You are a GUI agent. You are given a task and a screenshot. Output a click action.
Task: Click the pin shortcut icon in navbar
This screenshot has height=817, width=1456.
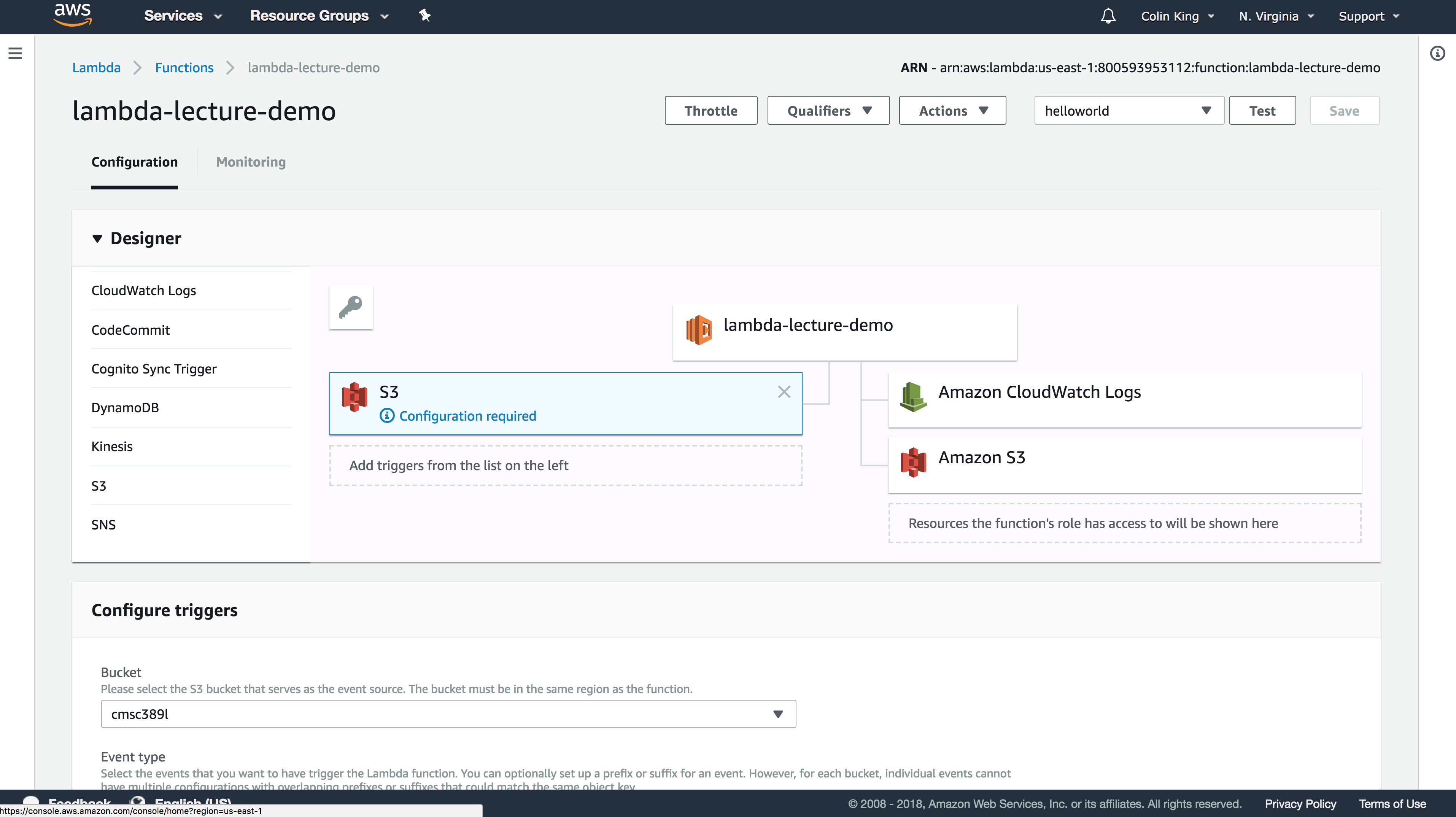424,16
